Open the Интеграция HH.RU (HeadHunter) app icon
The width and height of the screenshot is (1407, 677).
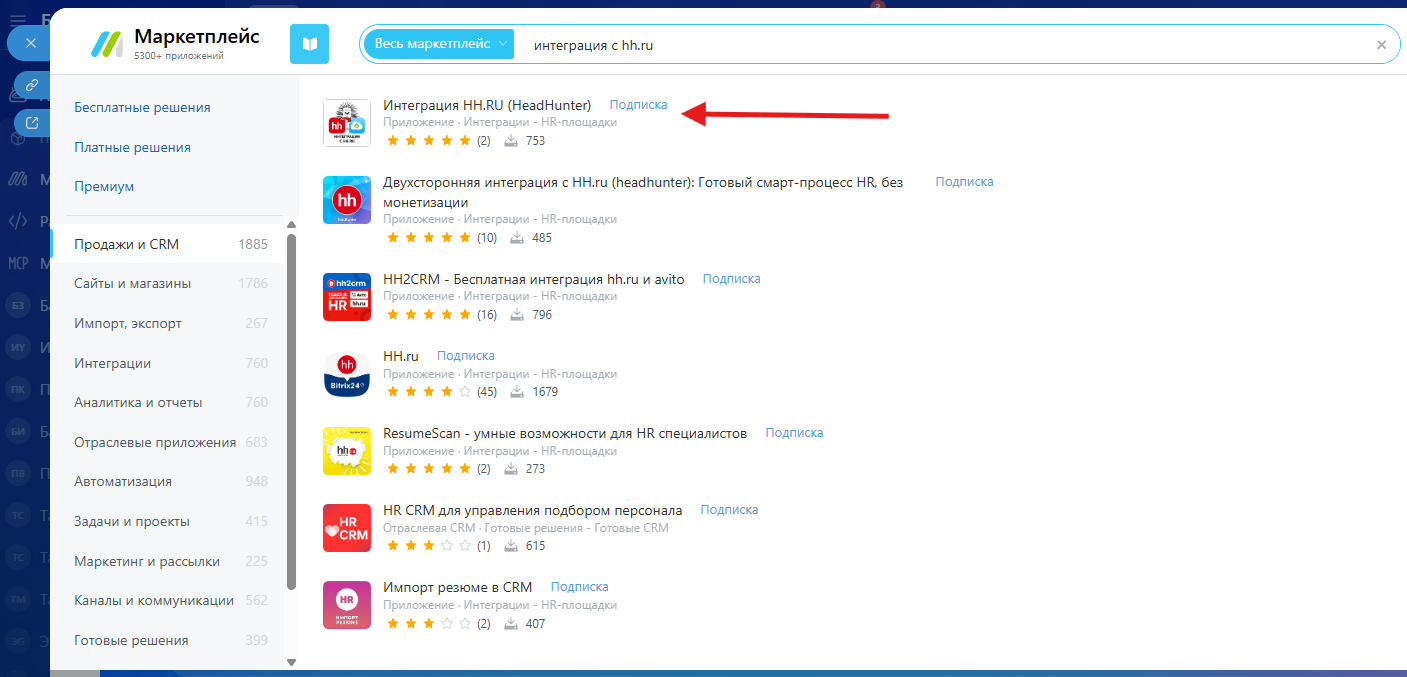(347, 123)
